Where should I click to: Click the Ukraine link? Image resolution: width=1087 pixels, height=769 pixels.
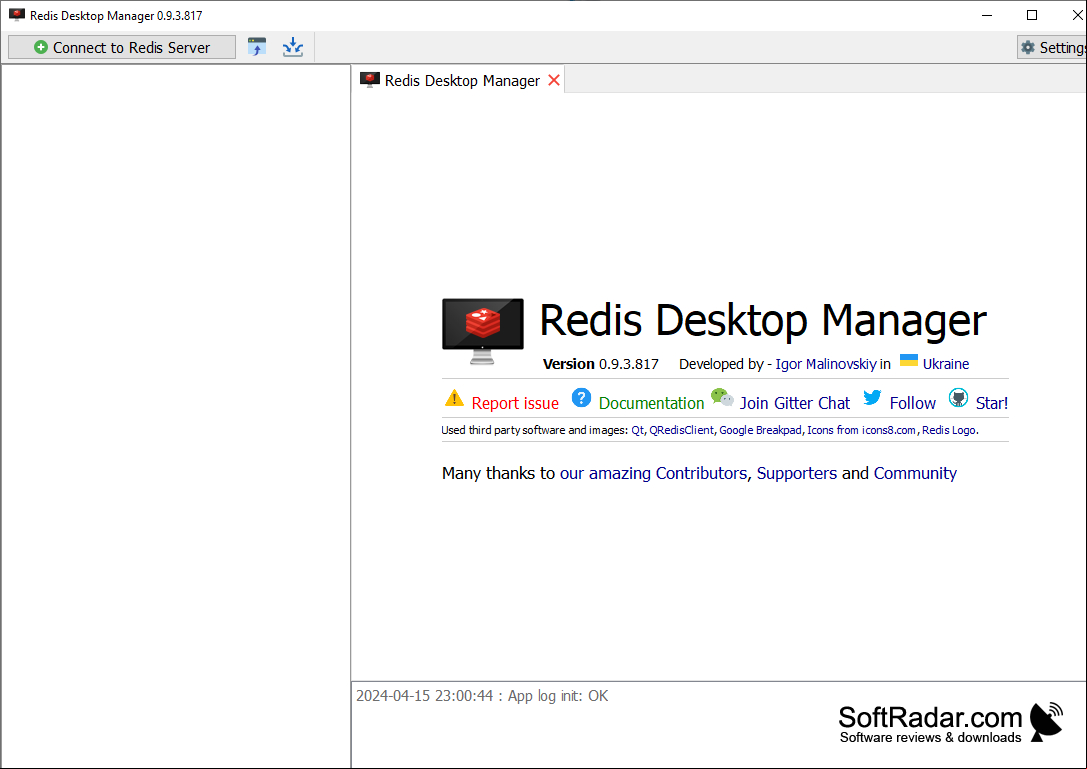pyautogui.click(x=946, y=364)
